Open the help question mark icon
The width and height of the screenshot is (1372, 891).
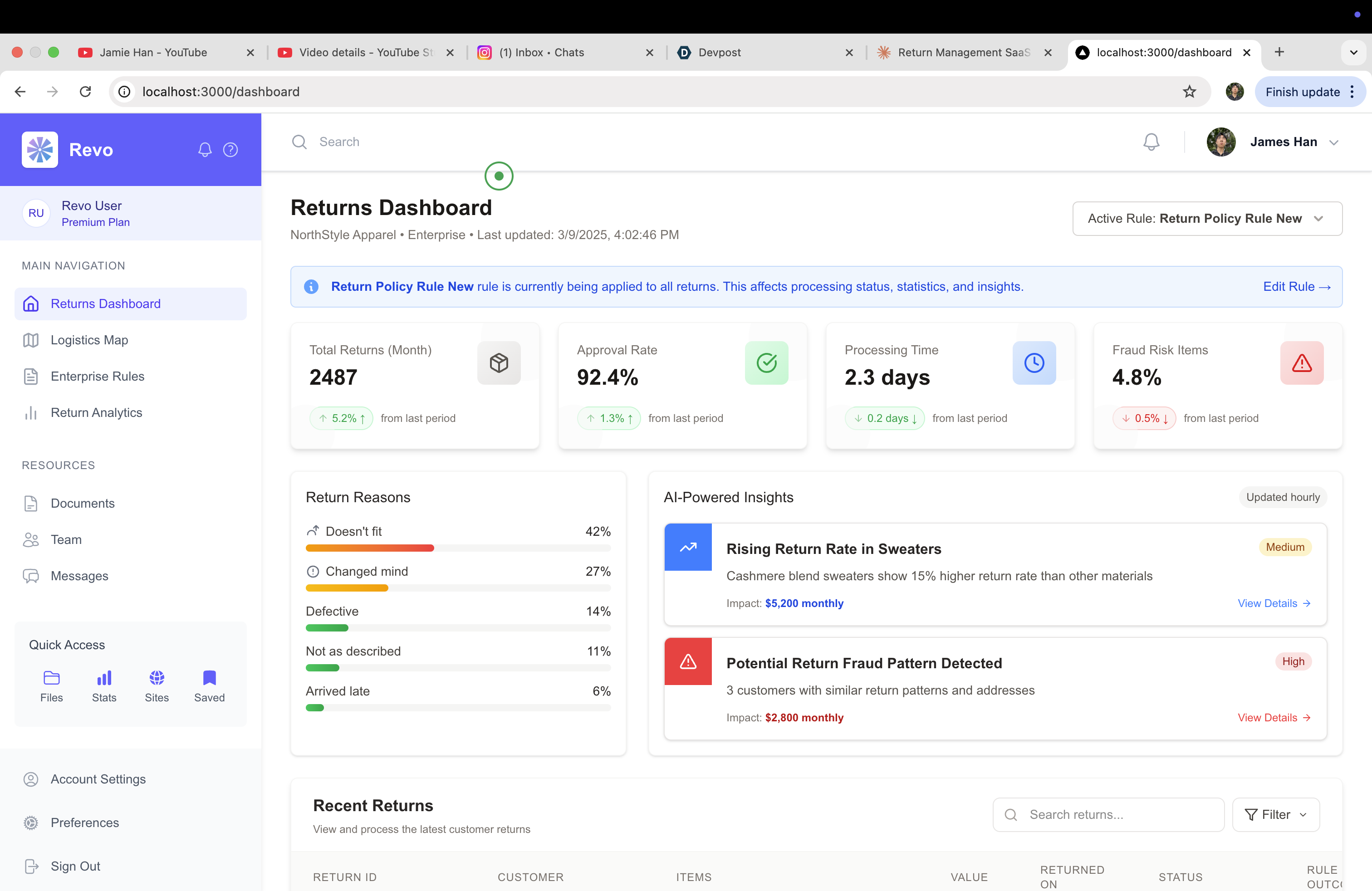(230, 150)
